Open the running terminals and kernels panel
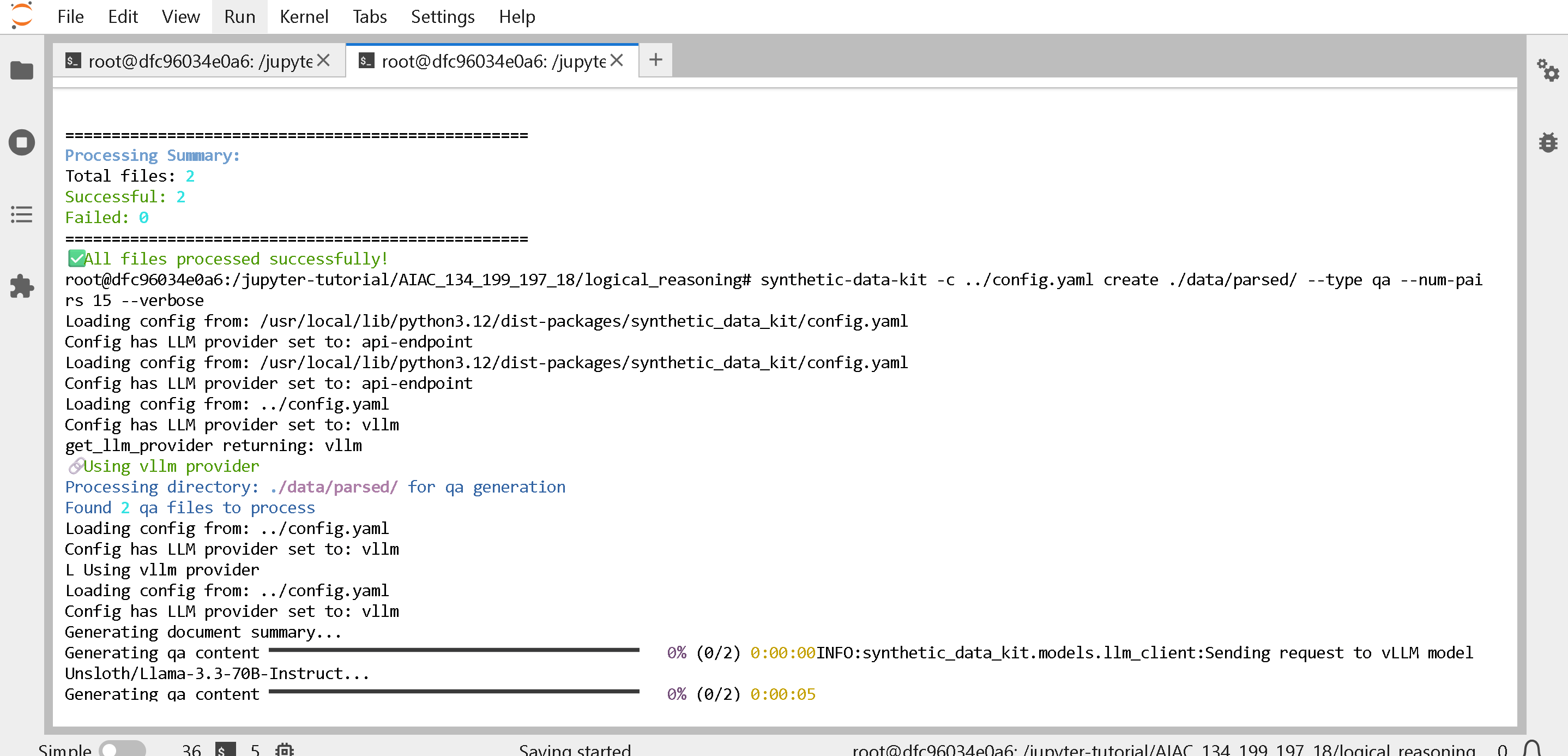 tap(22, 142)
